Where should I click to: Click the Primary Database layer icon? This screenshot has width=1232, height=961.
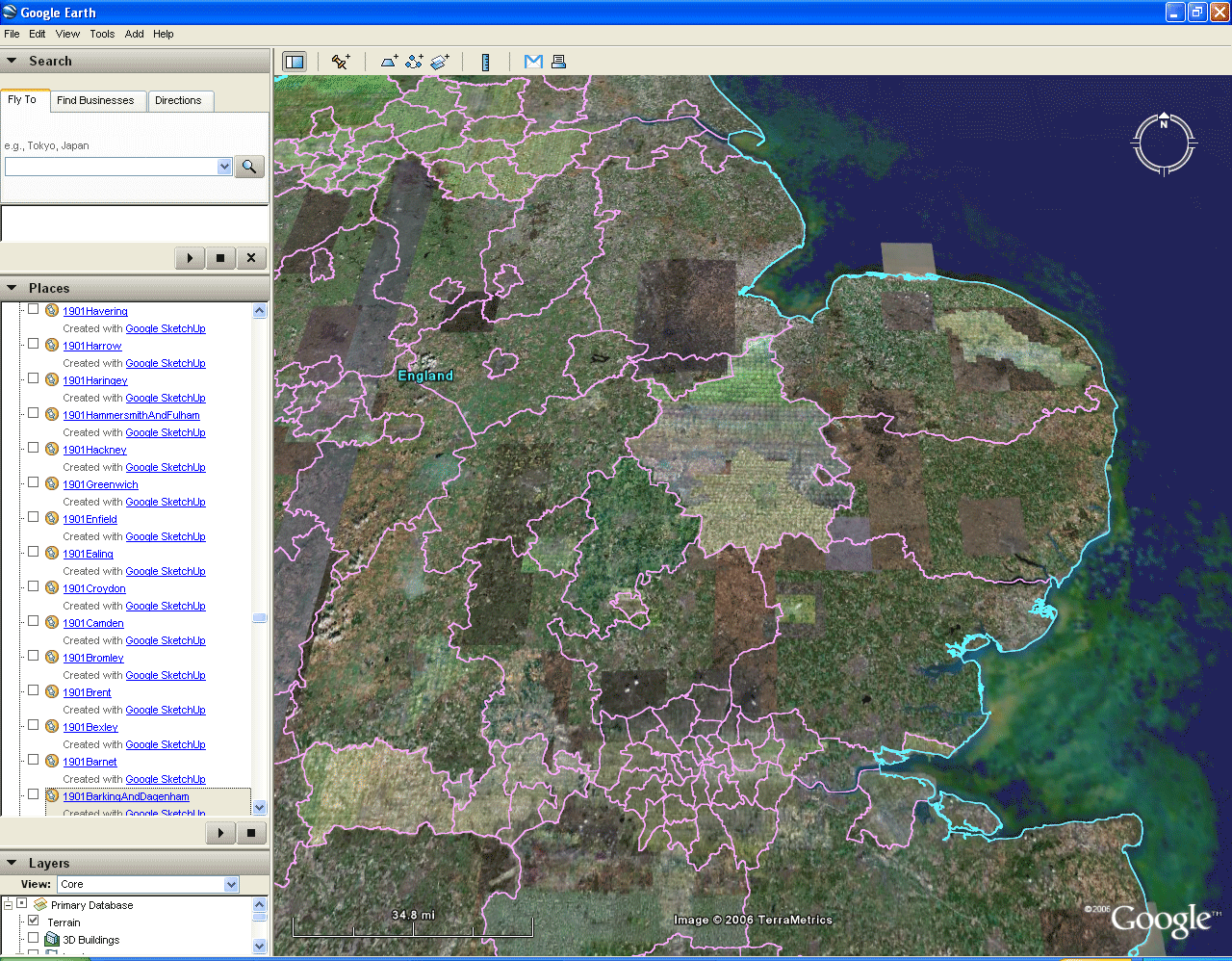click(40, 904)
